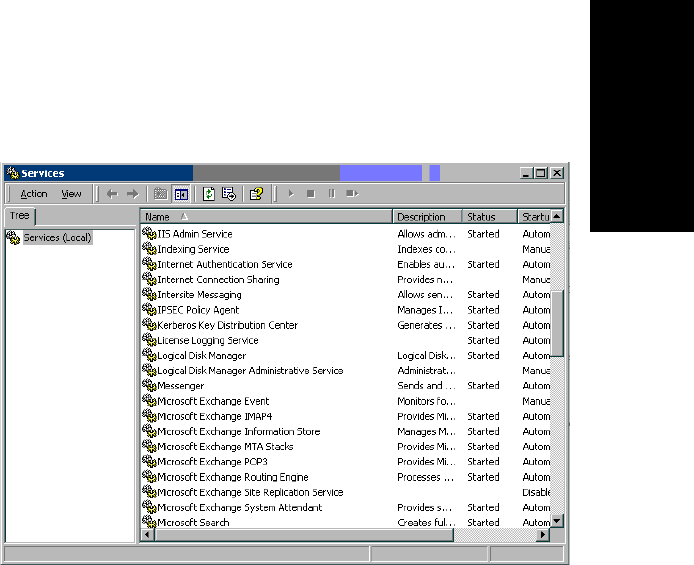The height and width of the screenshot is (565, 694).
Task: Click the gear icon beside Messenger
Action: coord(149,385)
